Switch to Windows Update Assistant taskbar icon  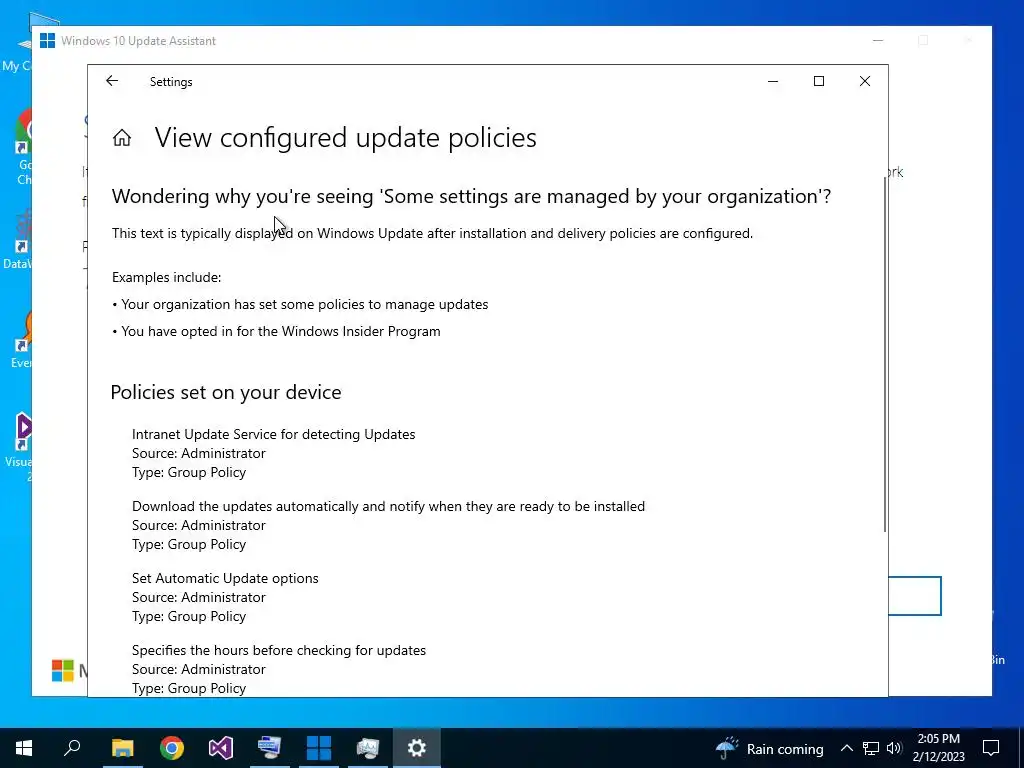point(319,748)
